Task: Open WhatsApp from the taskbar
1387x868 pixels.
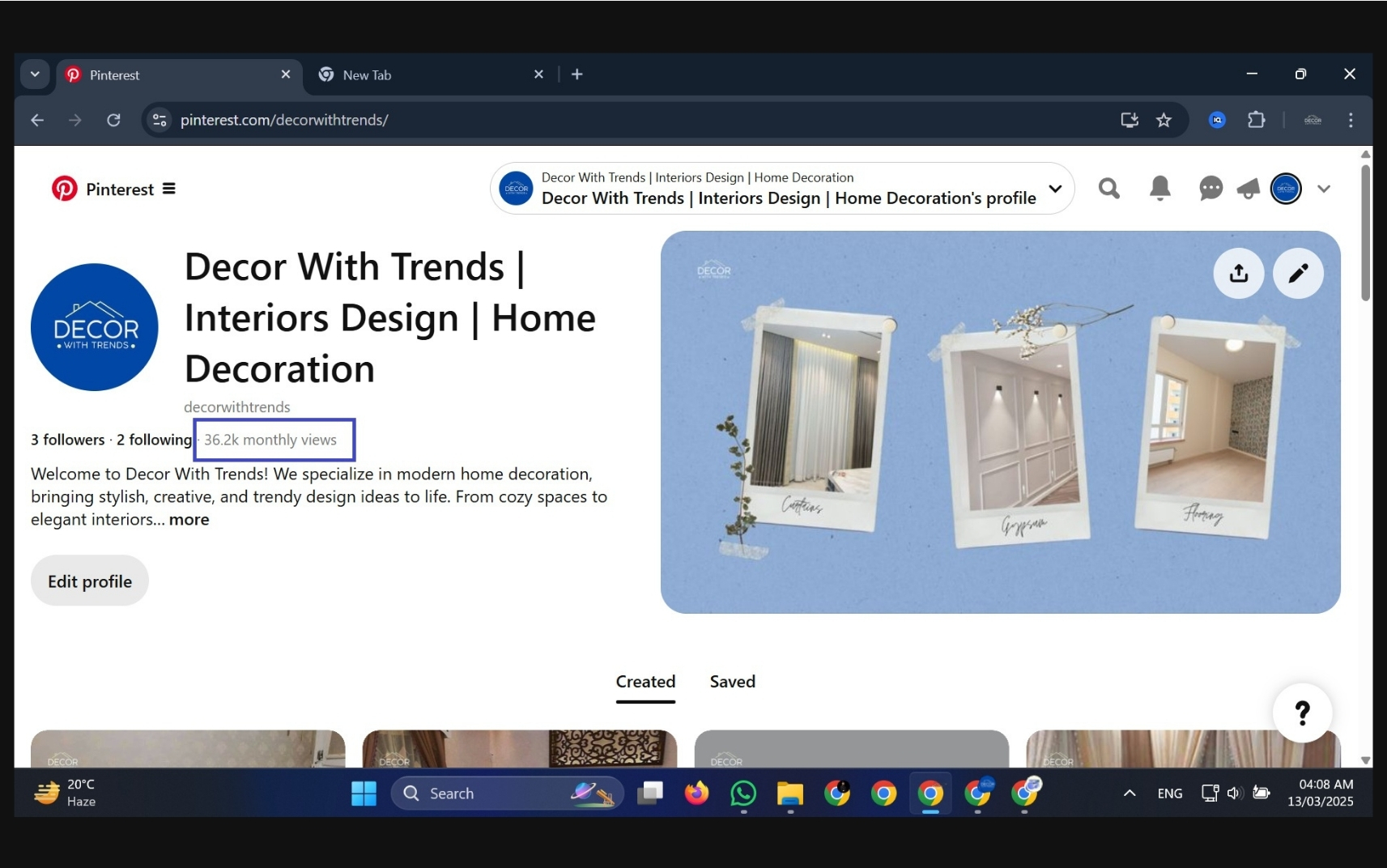Action: coord(743,794)
